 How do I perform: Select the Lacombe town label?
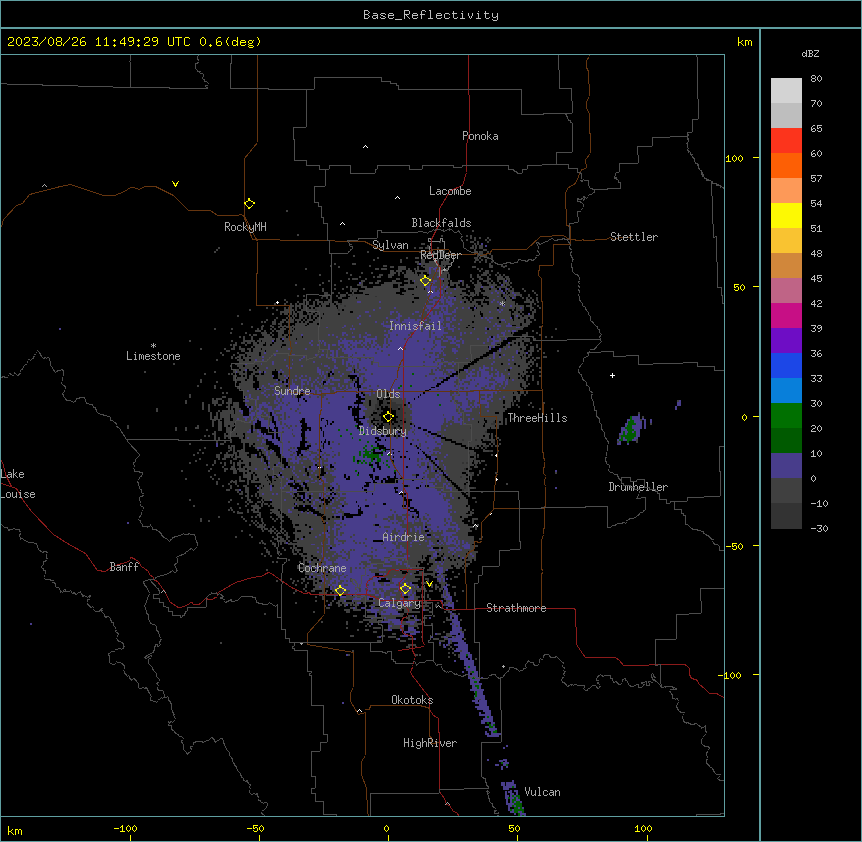(x=450, y=191)
